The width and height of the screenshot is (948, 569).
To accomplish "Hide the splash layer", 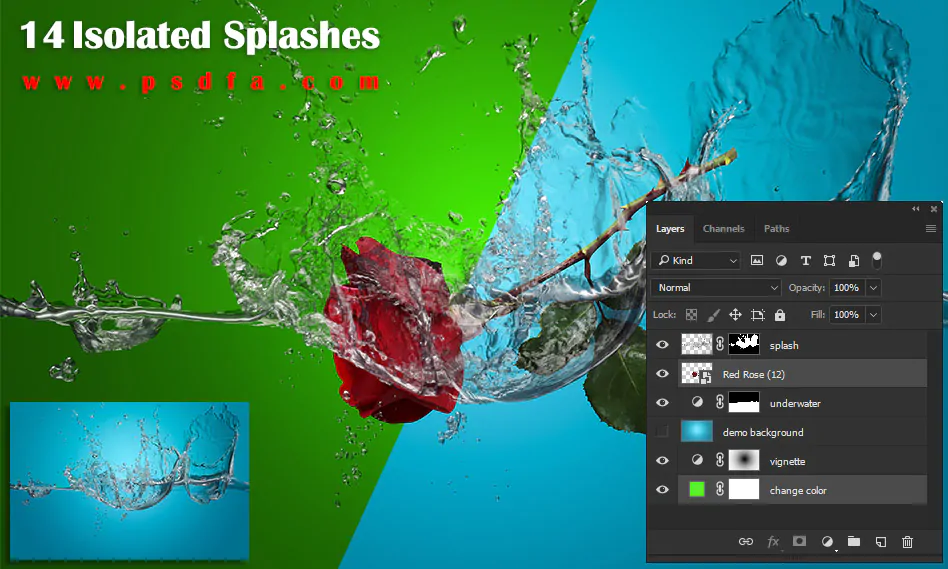I will 663,345.
